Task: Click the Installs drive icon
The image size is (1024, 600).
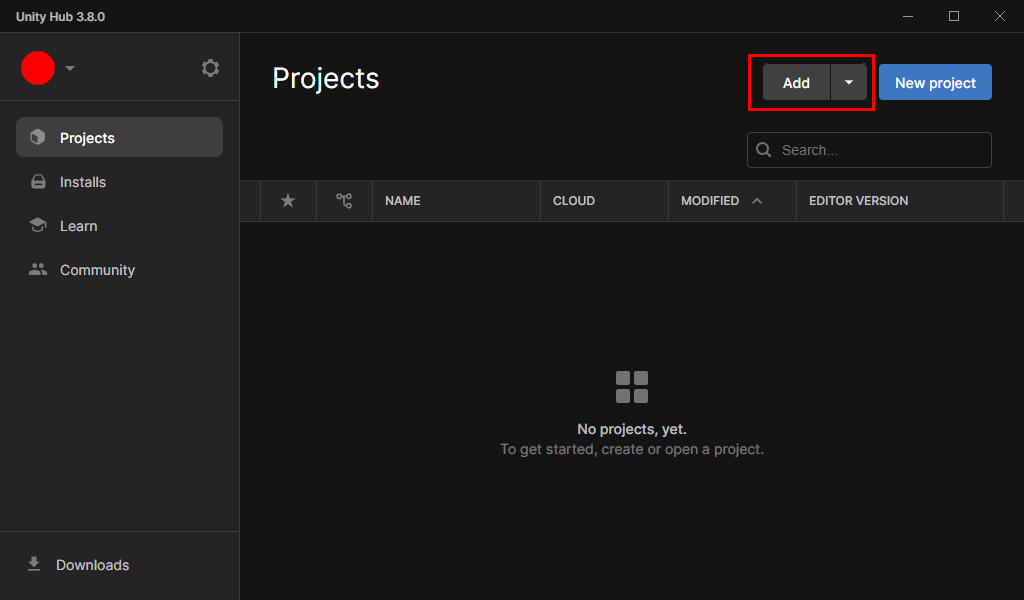Action: 39,182
